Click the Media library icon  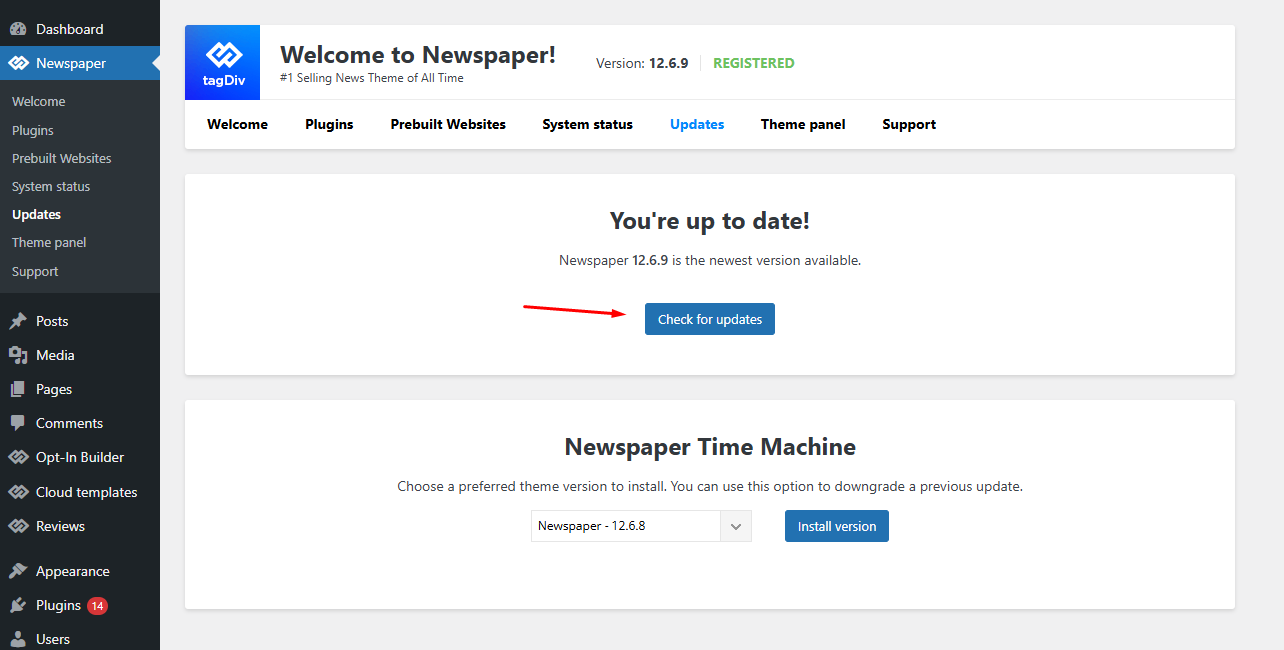pos(18,355)
